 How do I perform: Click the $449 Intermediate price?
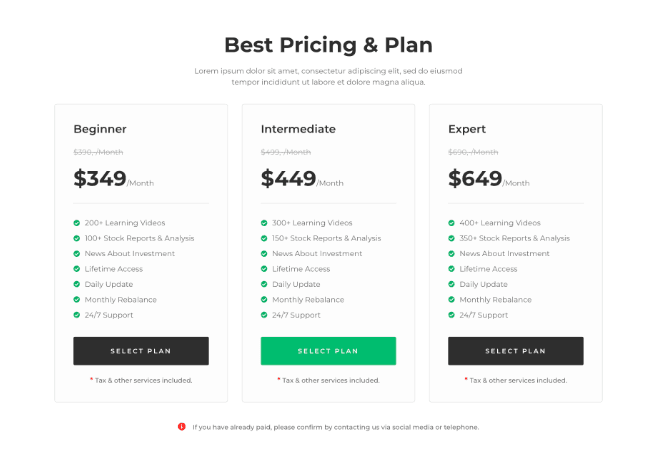(x=288, y=179)
